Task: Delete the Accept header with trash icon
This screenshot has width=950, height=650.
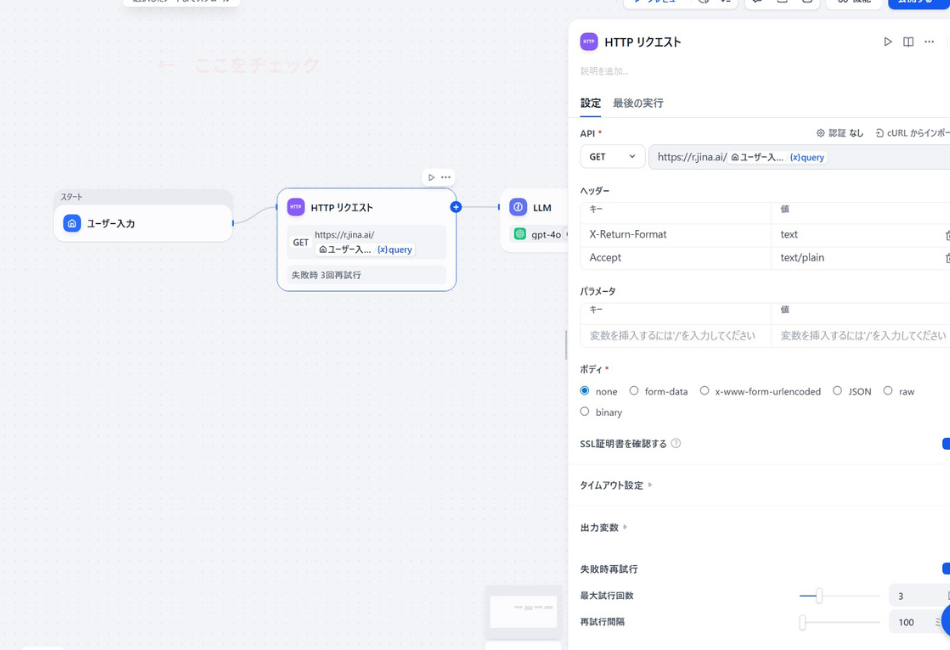Action: (946, 257)
